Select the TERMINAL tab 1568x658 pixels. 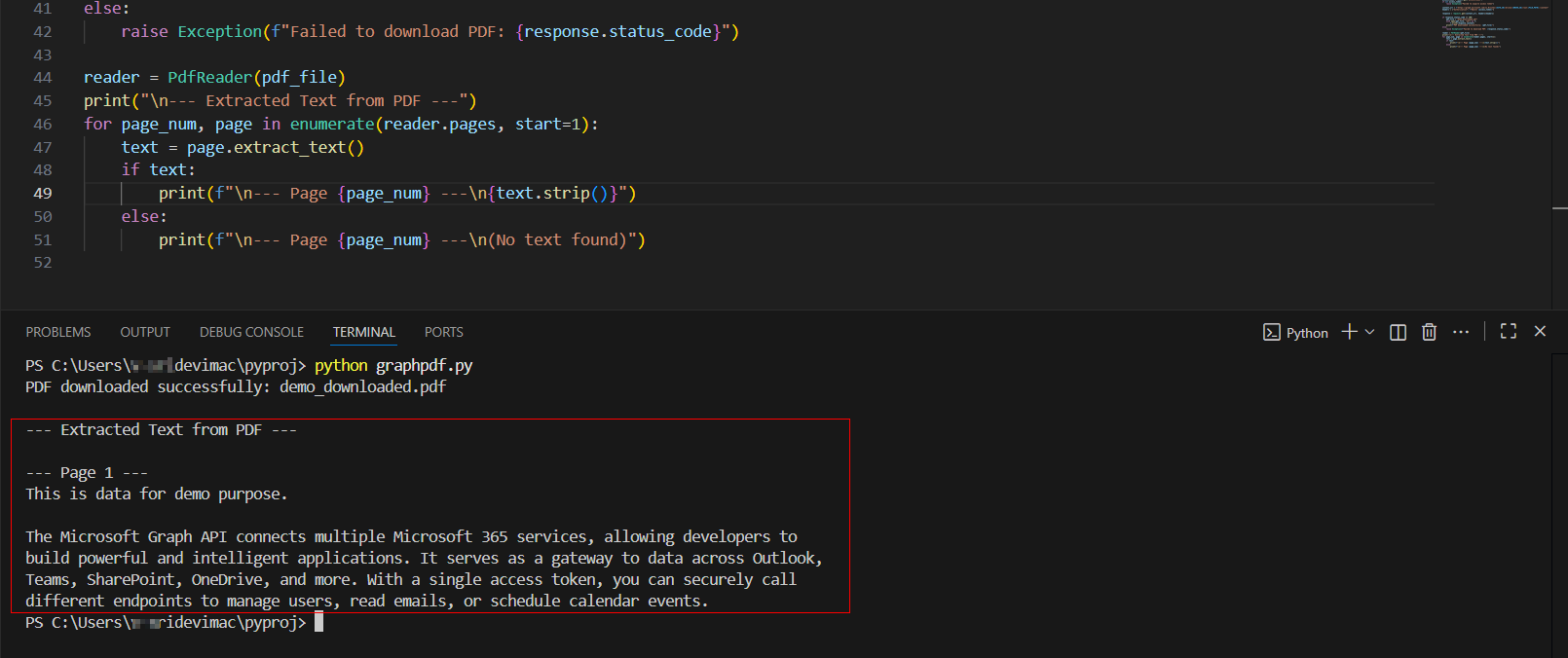coord(364,332)
